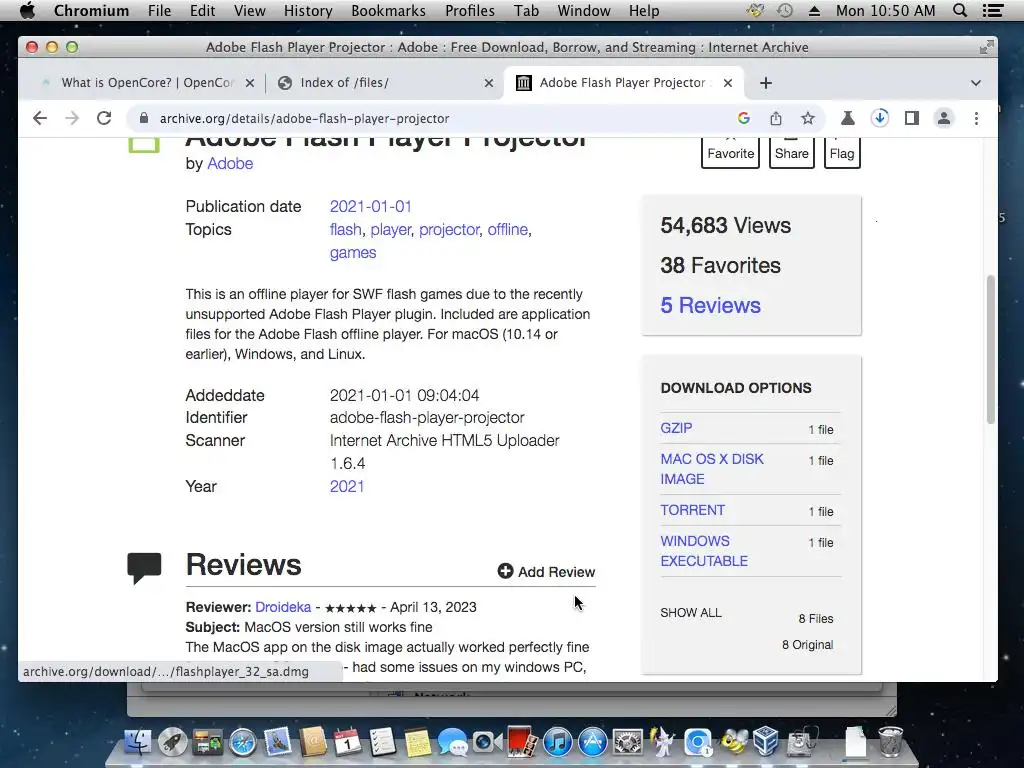Screen dimensions: 1024x768
Task: Jump to 5 Reviews link
Action: [x=711, y=305]
